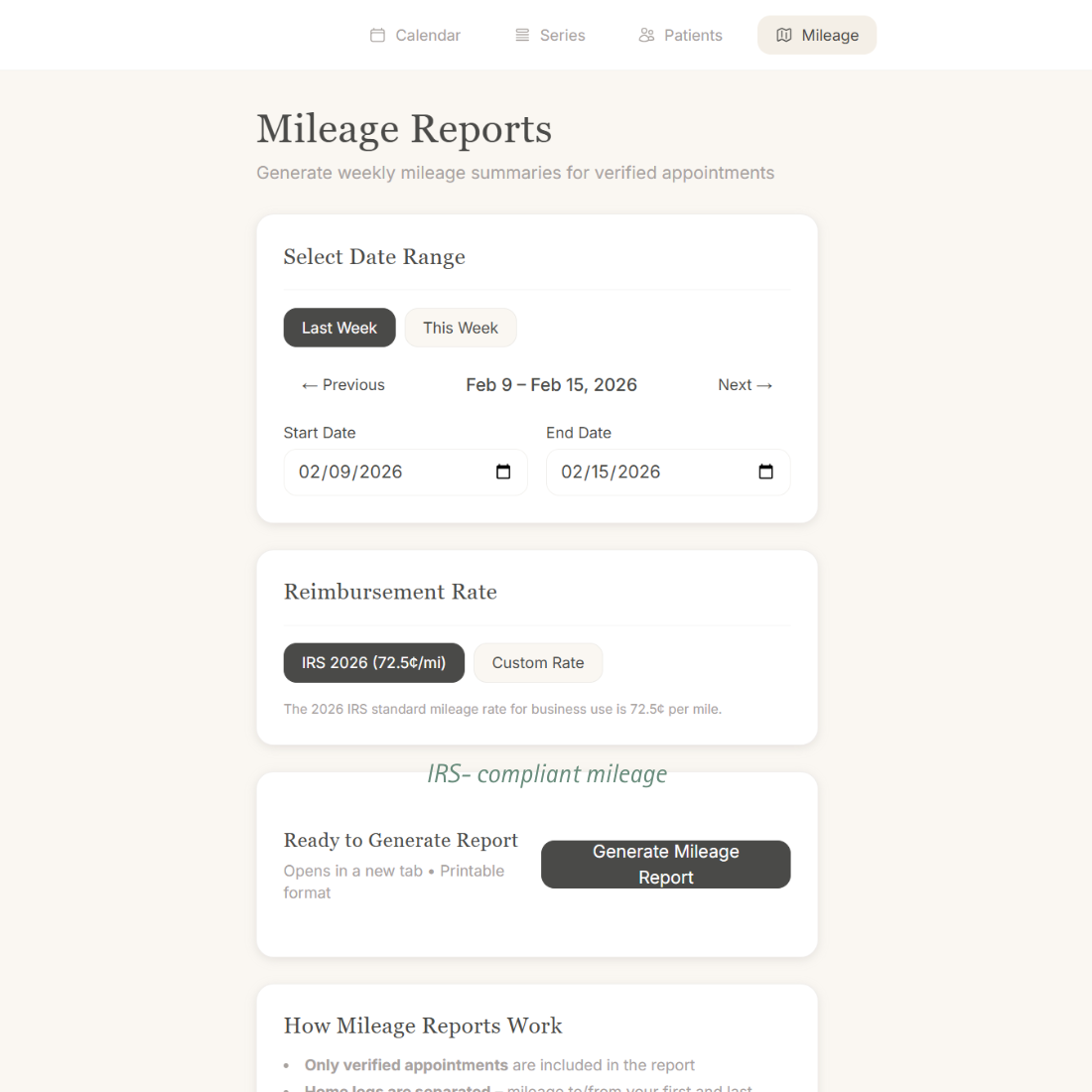Click the Generate Mileage Report button
The image size is (1092, 1092).
pyautogui.click(x=665, y=864)
